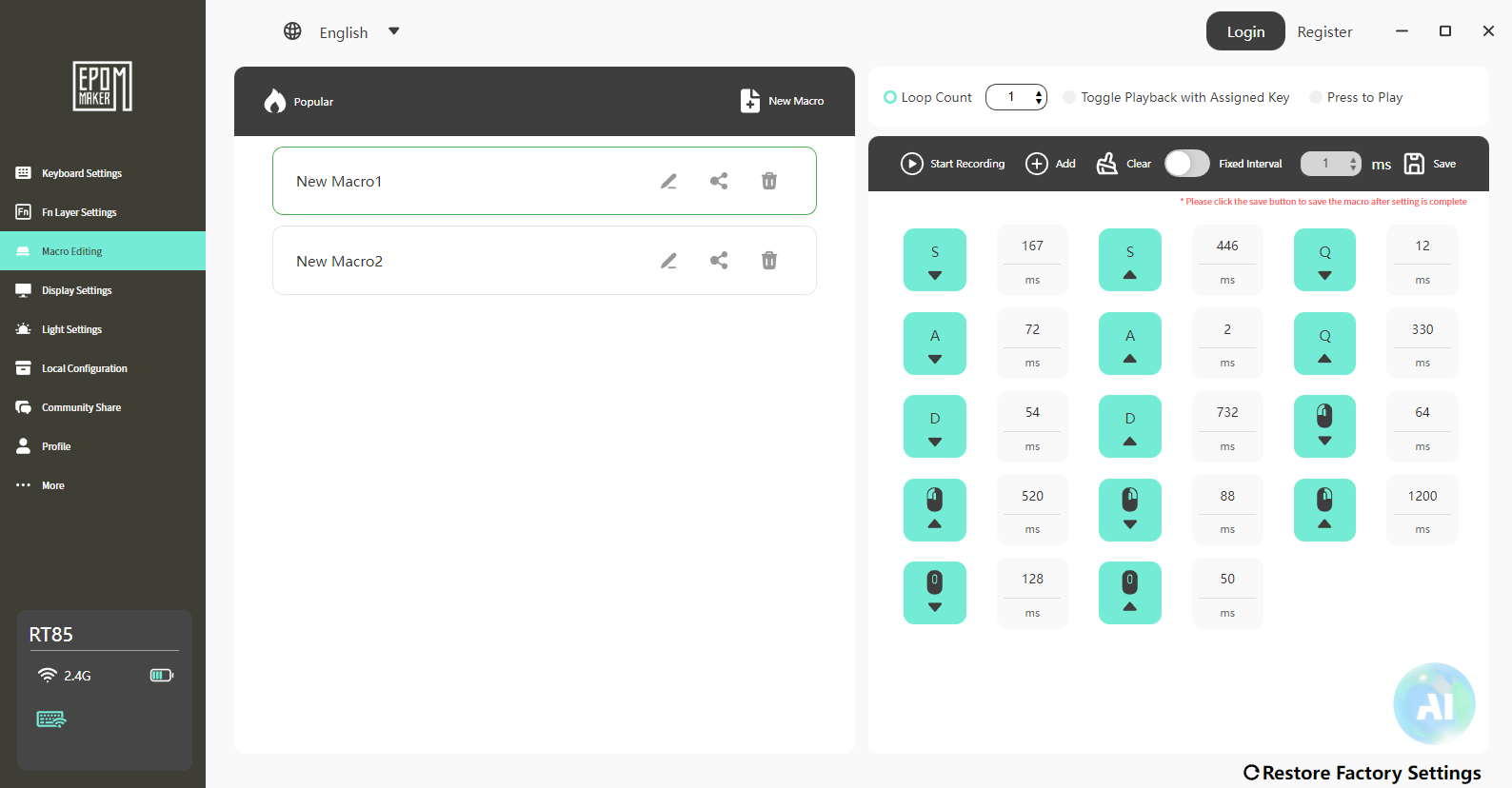Image resolution: width=1512 pixels, height=788 pixels.
Task: Click the New Macro file icon
Action: (x=750, y=101)
